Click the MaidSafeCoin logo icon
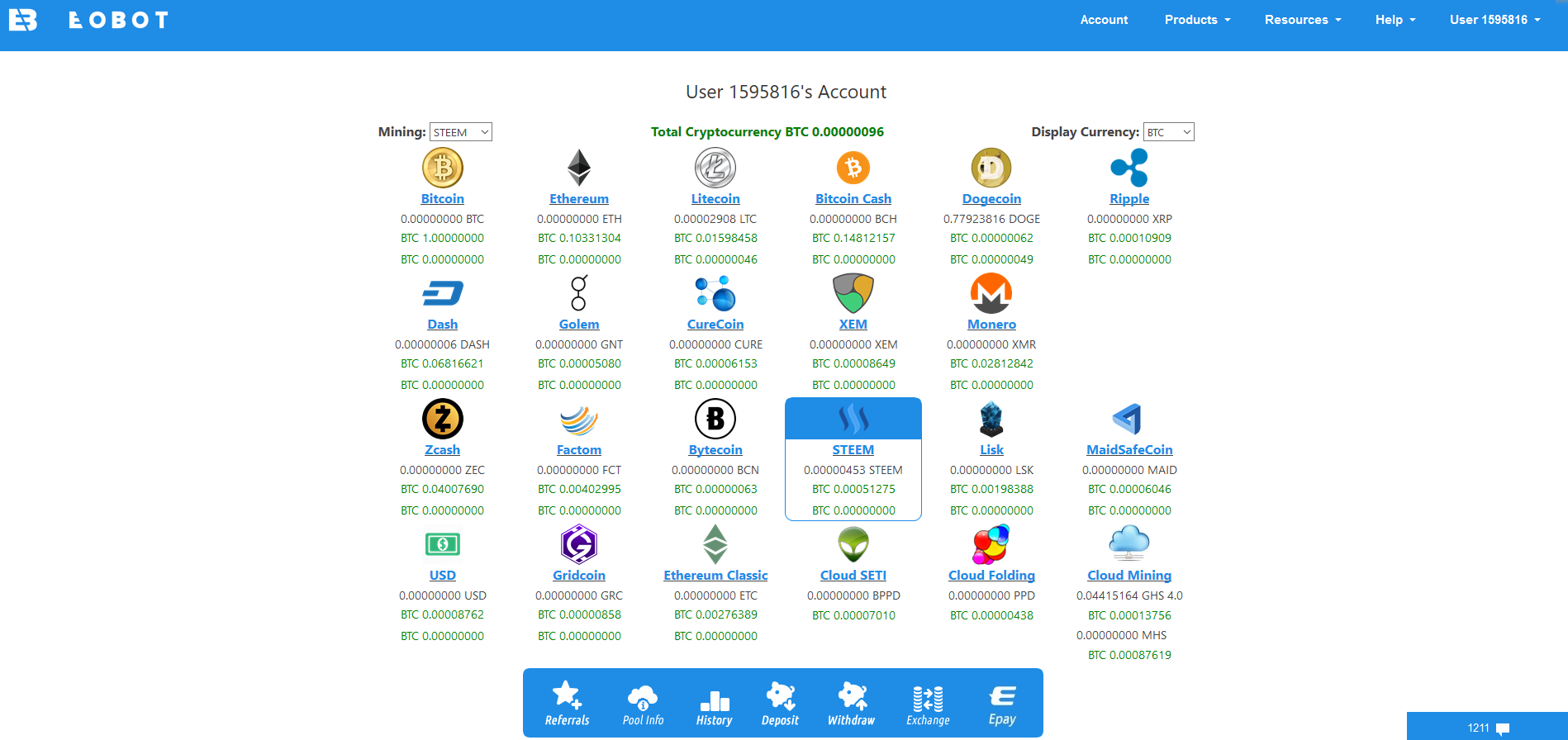Image resolution: width=1568 pixels, height=740 pixels. [1128, 419]
